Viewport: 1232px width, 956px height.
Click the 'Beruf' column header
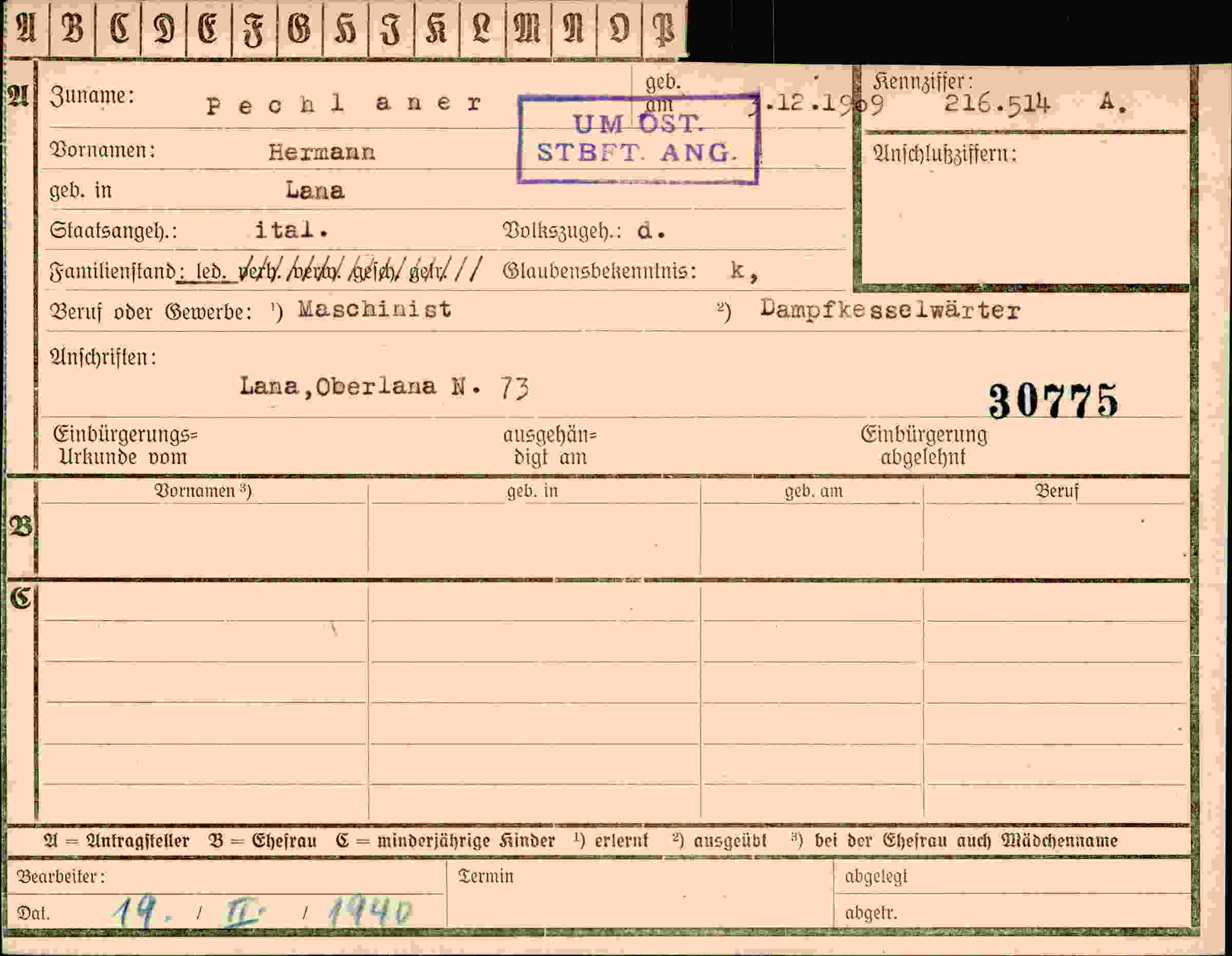[1056, 491]
